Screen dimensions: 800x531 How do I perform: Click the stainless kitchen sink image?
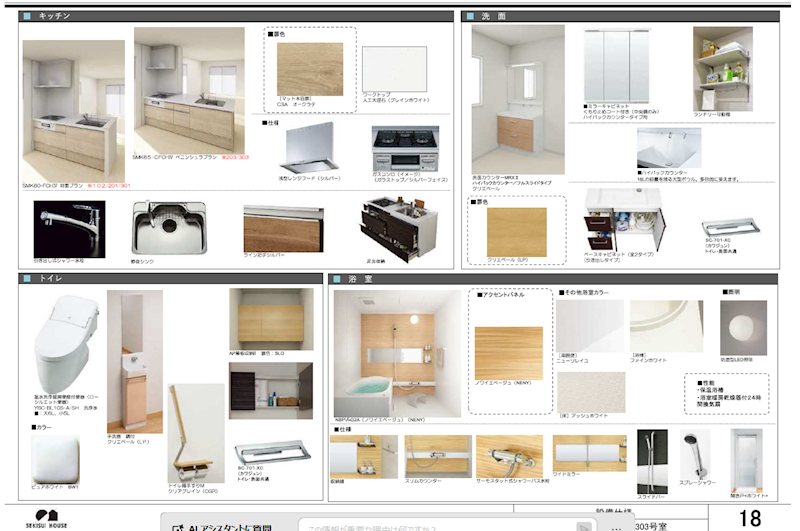[169, 228]
